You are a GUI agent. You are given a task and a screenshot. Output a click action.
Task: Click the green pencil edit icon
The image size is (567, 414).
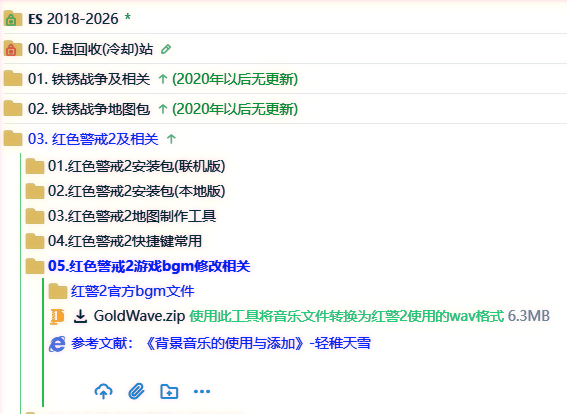(166, 49)
